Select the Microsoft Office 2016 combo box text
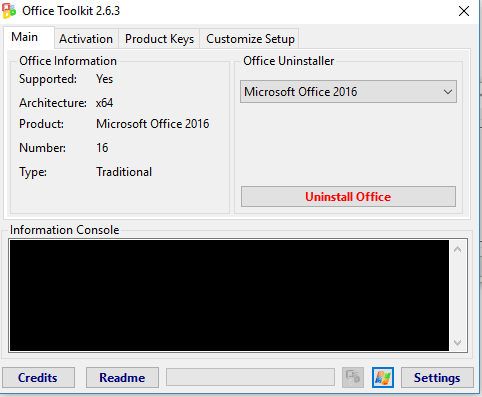Screen dimensions: 482x397 (300, 92)
